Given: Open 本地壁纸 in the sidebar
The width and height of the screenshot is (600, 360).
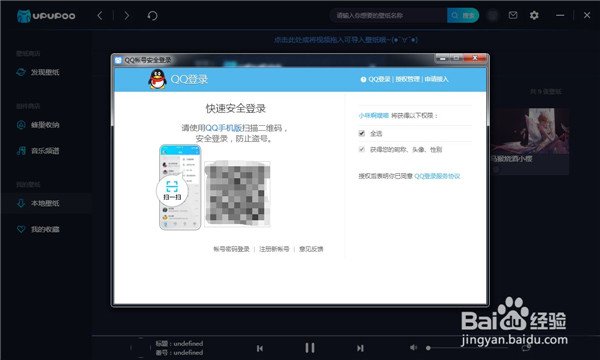Looking at the screenshot, I should coord(46,203).
